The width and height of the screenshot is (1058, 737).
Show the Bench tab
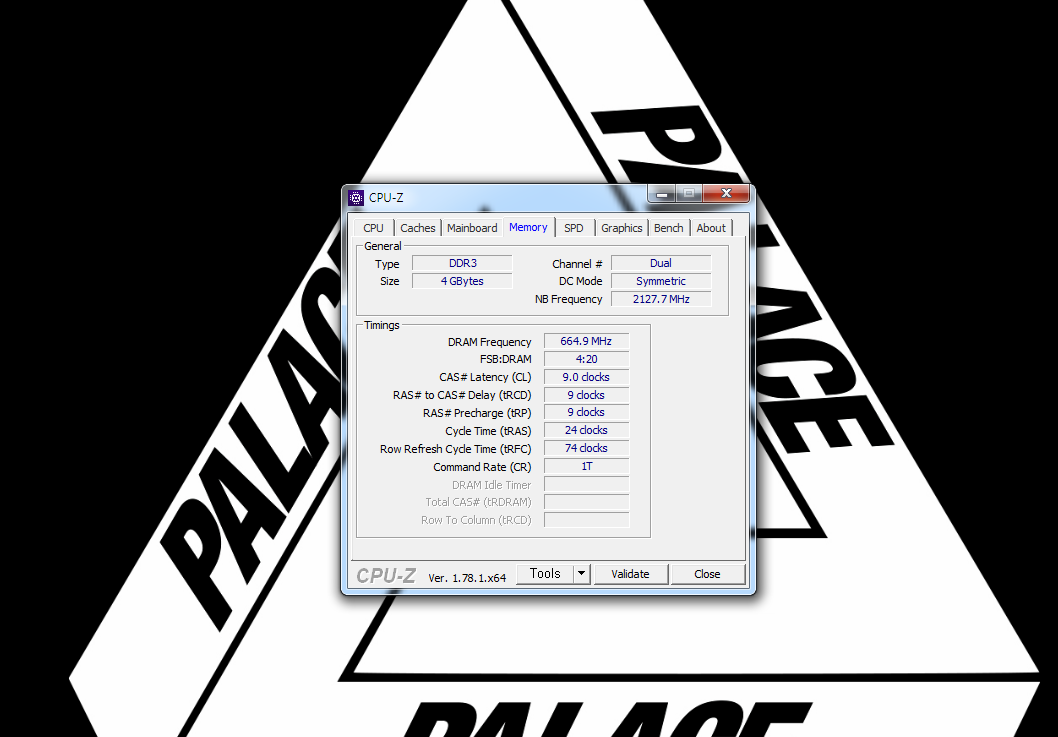pyautogui.click(x=668, y=228)
